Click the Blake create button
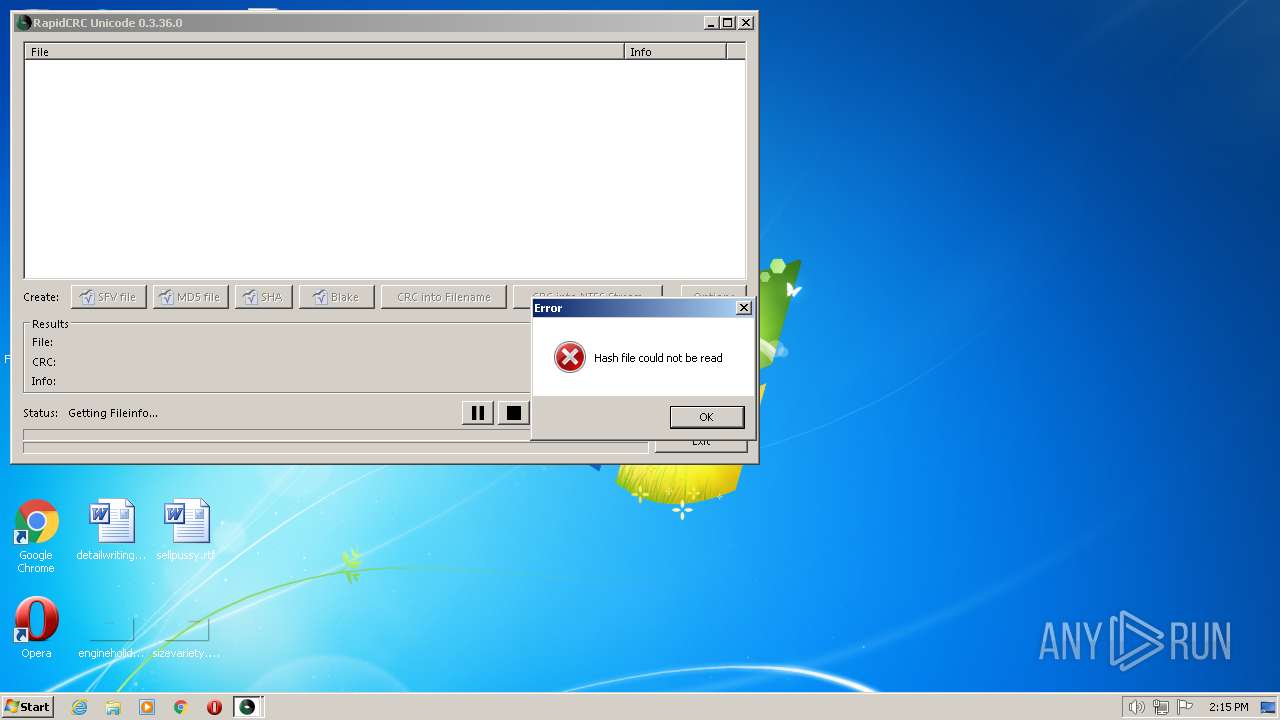This screenshot has height=720, width=1280. point(336,297)
